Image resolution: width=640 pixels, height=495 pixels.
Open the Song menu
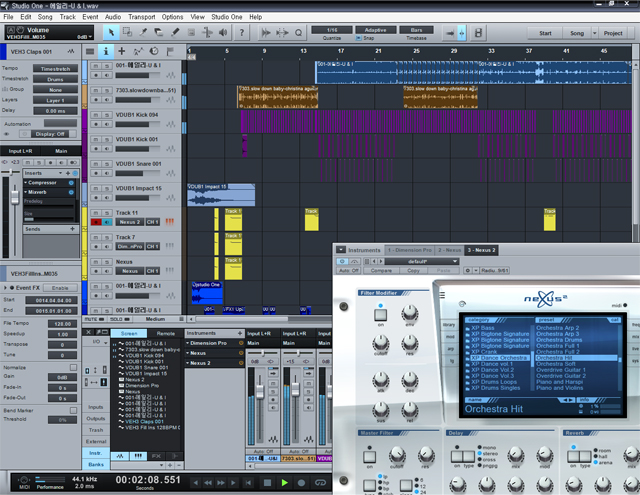click(x=45, y=17)
